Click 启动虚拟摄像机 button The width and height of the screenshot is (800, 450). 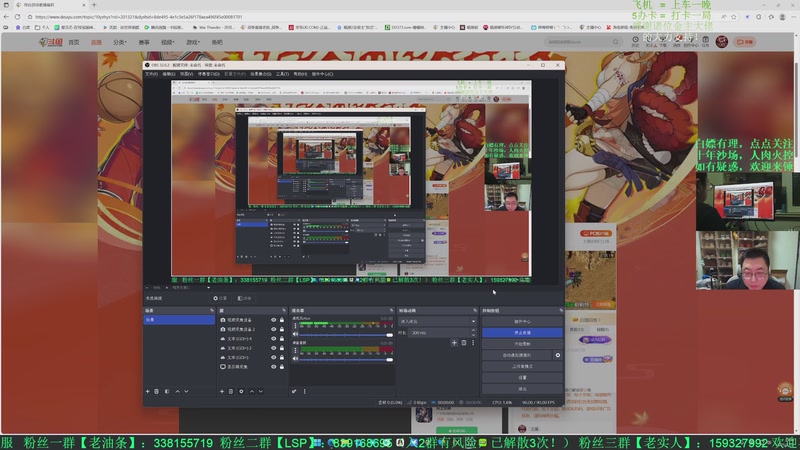[517, 355]
